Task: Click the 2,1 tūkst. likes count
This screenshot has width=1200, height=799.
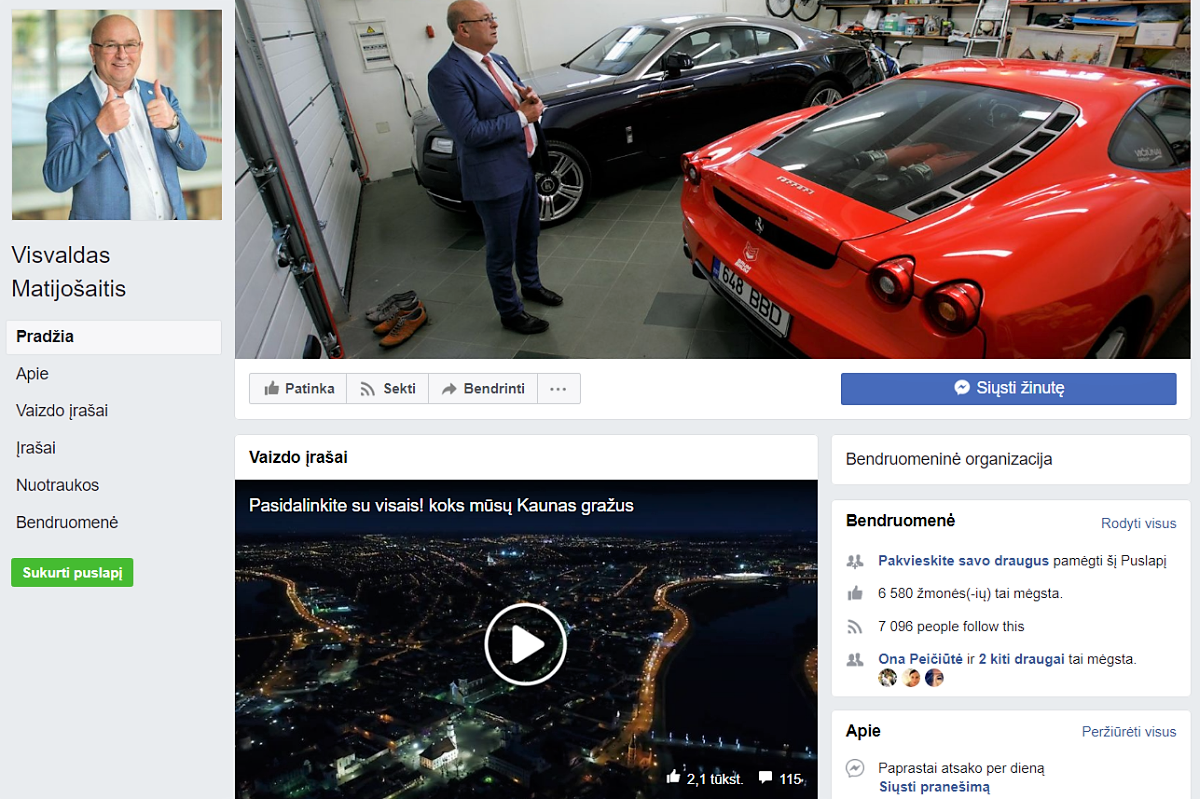Action: pos(714,778)
